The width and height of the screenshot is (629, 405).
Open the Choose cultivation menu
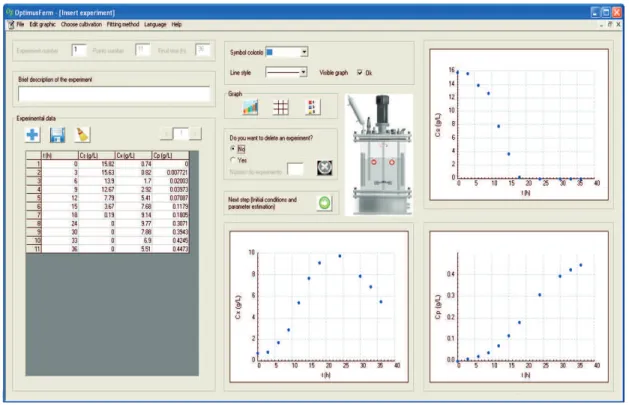(81, 24)
